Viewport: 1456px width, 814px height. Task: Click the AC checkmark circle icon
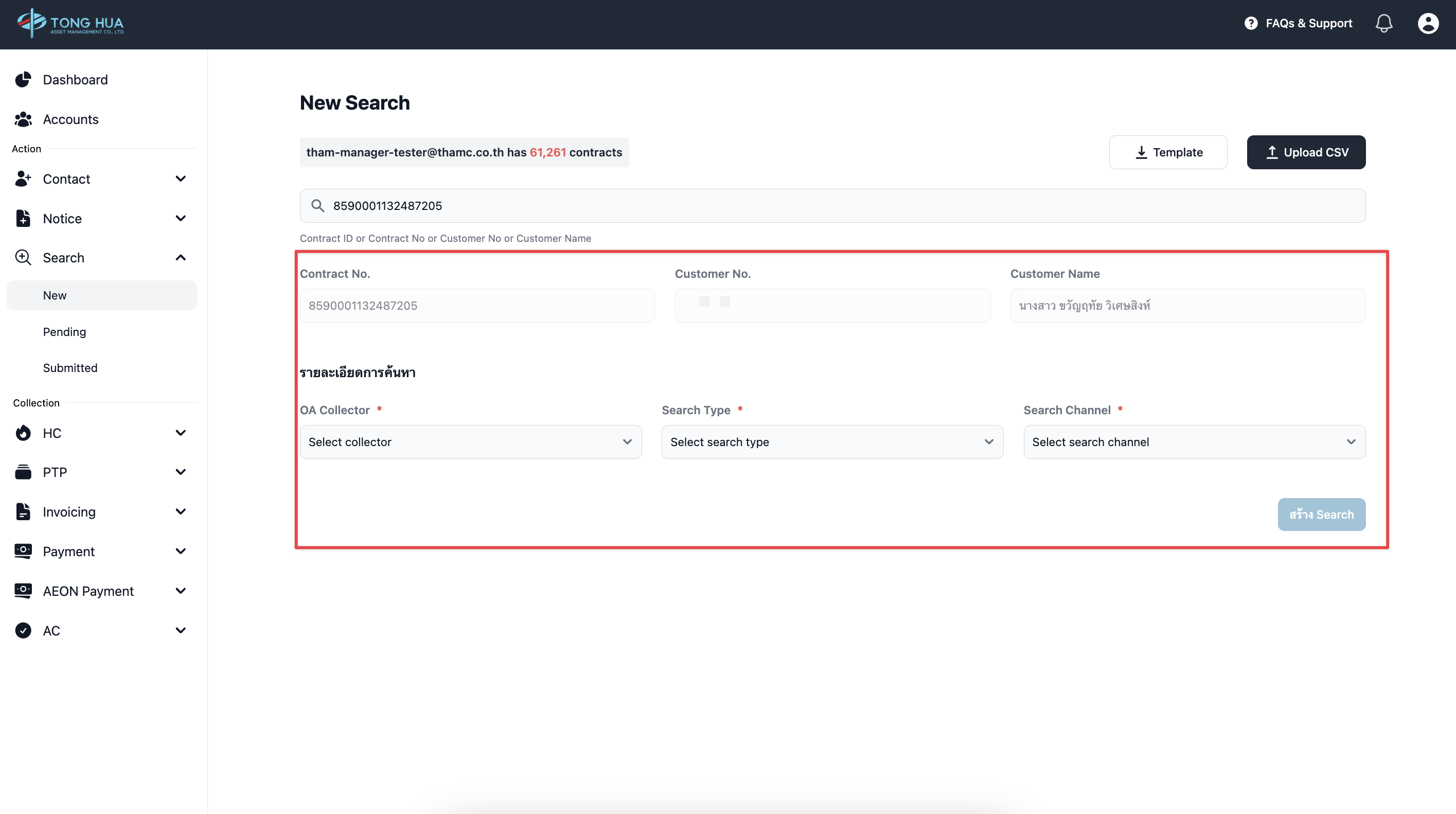(23, 630)
